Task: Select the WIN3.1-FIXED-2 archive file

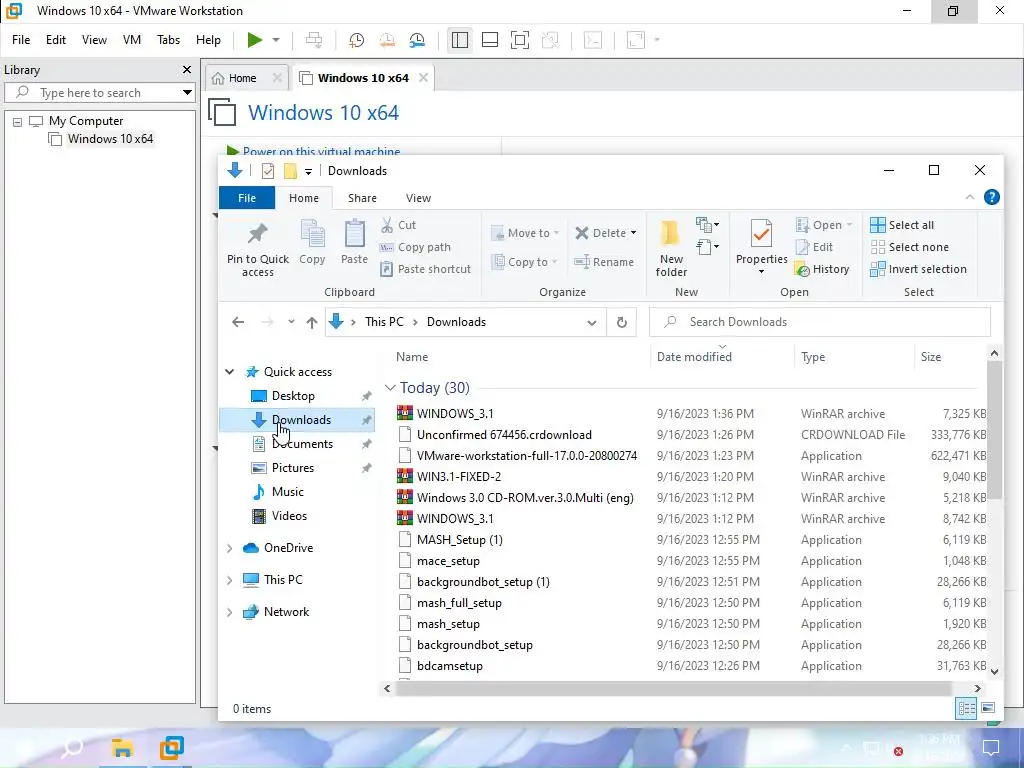Action: [x=458, y=477]
